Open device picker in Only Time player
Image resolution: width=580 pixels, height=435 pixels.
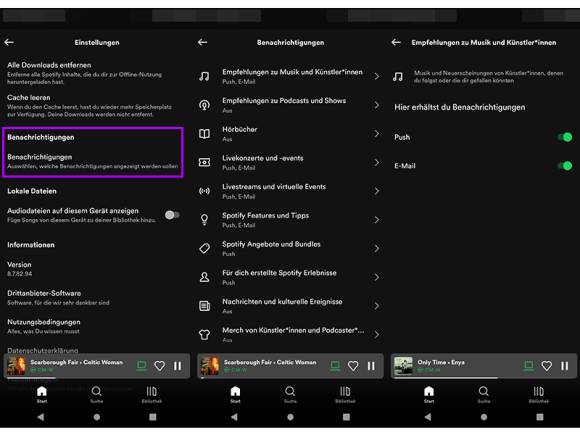coord(529,366)
